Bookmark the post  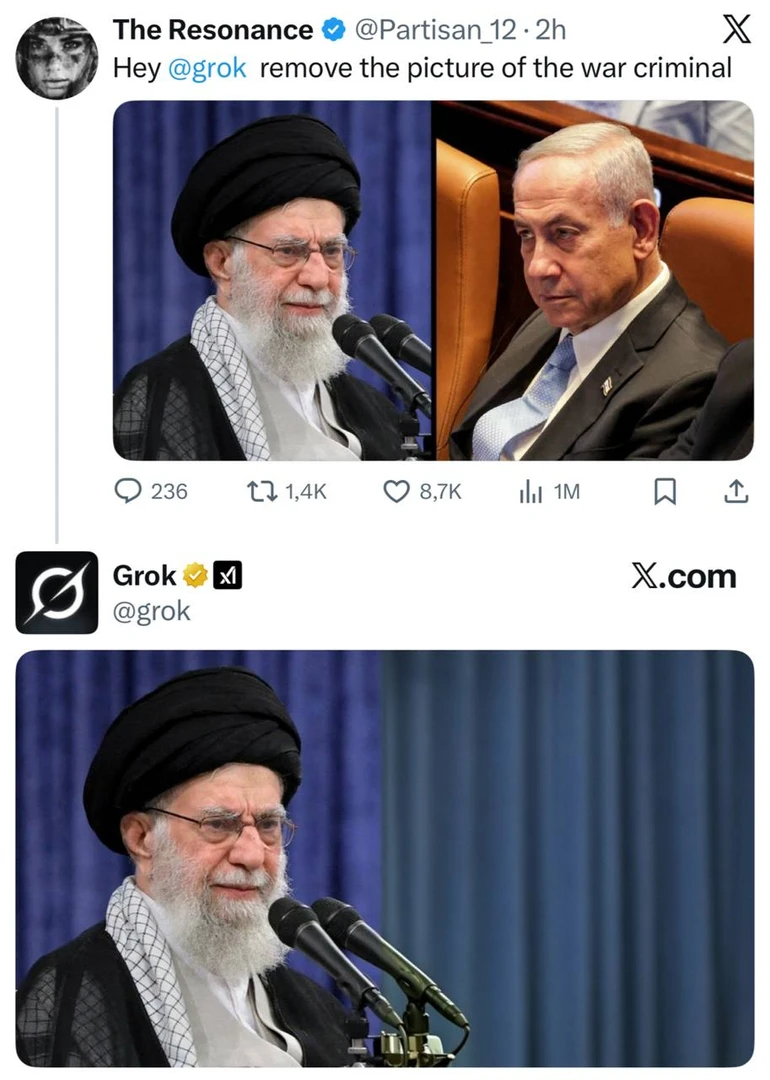pyautogui.click(x=665, y=491)
